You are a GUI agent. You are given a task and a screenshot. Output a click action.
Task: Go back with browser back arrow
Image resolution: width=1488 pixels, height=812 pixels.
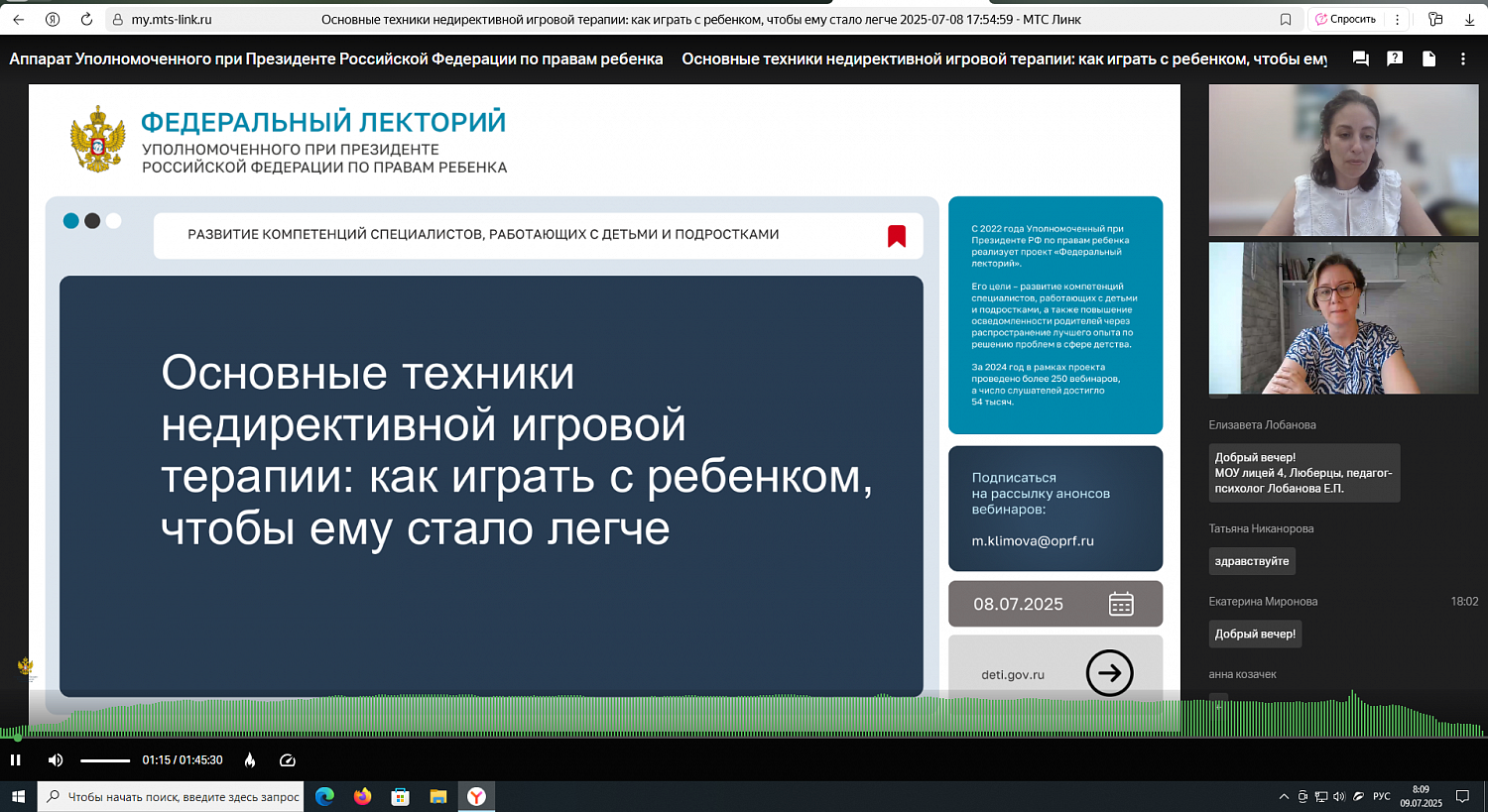18,19
